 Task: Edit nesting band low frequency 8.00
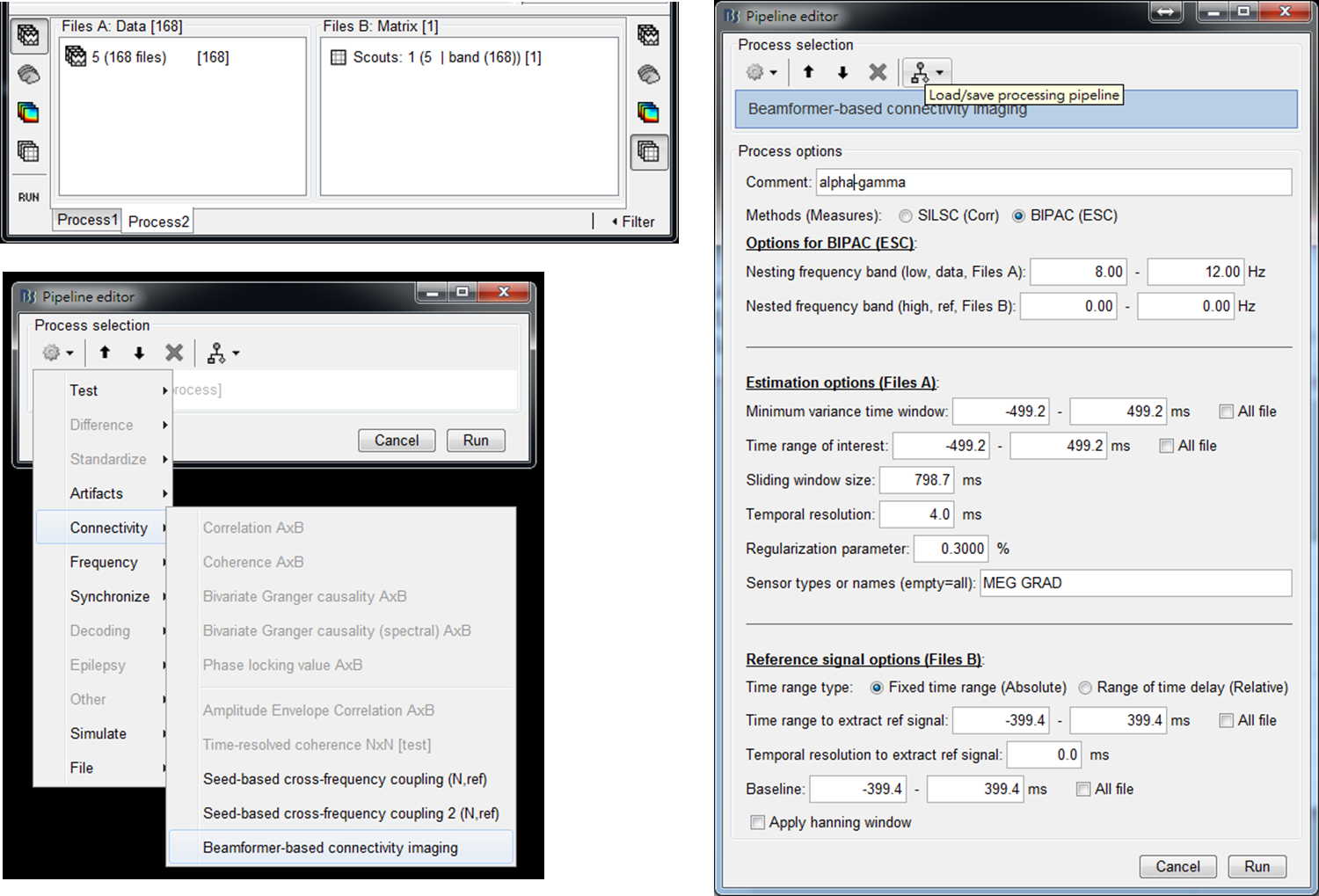click(1078, 272)
